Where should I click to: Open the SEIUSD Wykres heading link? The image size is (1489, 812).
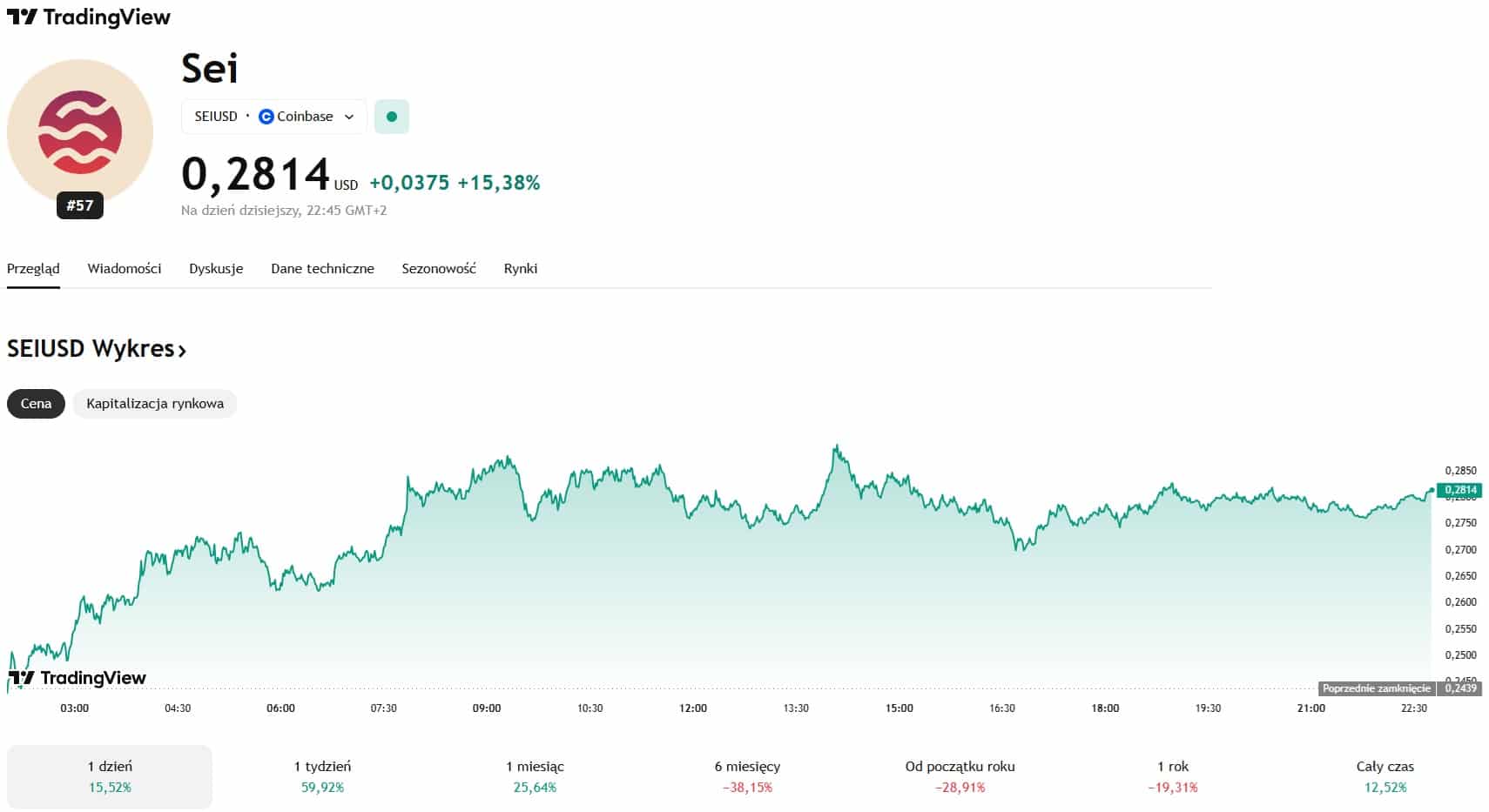click(x=91, y=349)
